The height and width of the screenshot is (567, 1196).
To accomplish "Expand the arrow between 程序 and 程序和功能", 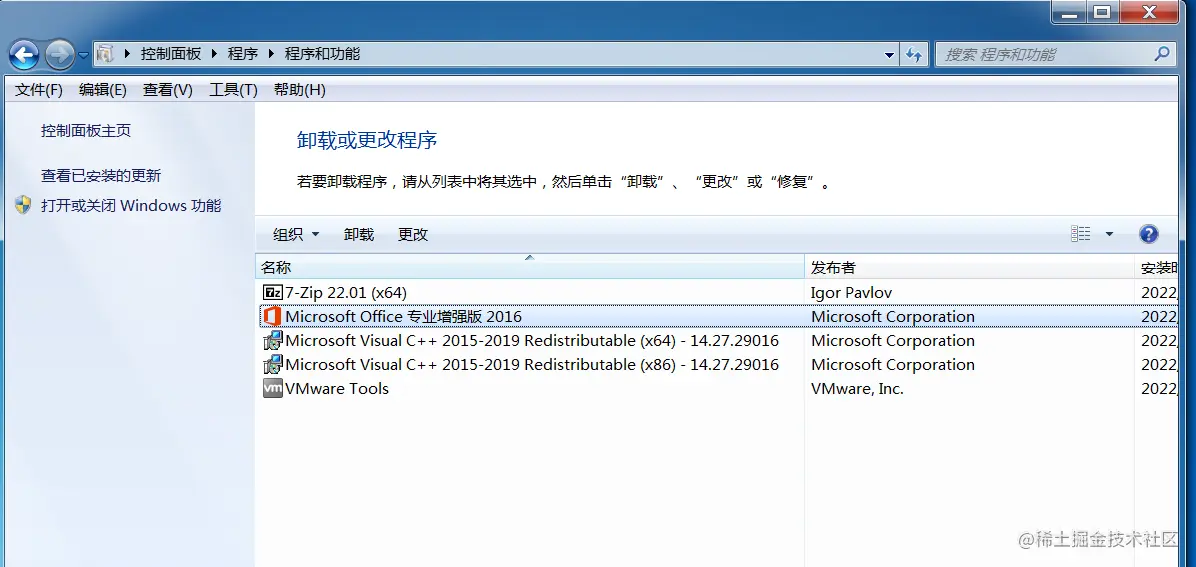I will (x=271, y=54).
